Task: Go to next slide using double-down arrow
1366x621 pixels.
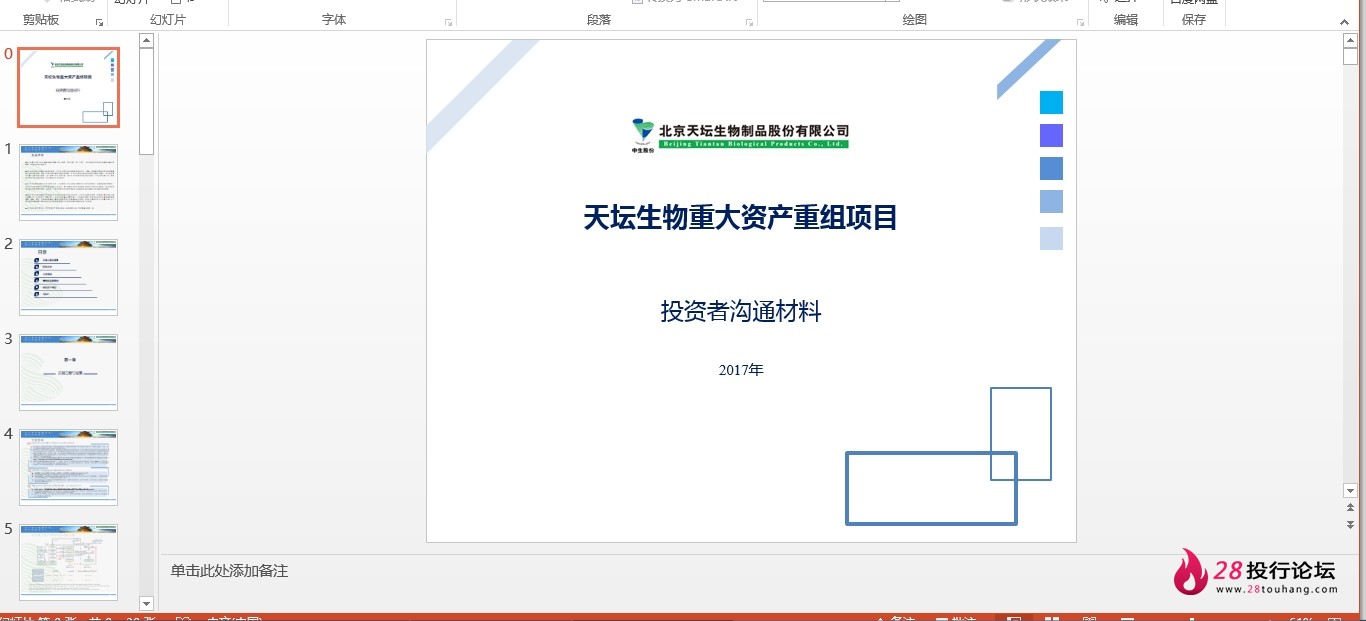Action: (1350, 524)
